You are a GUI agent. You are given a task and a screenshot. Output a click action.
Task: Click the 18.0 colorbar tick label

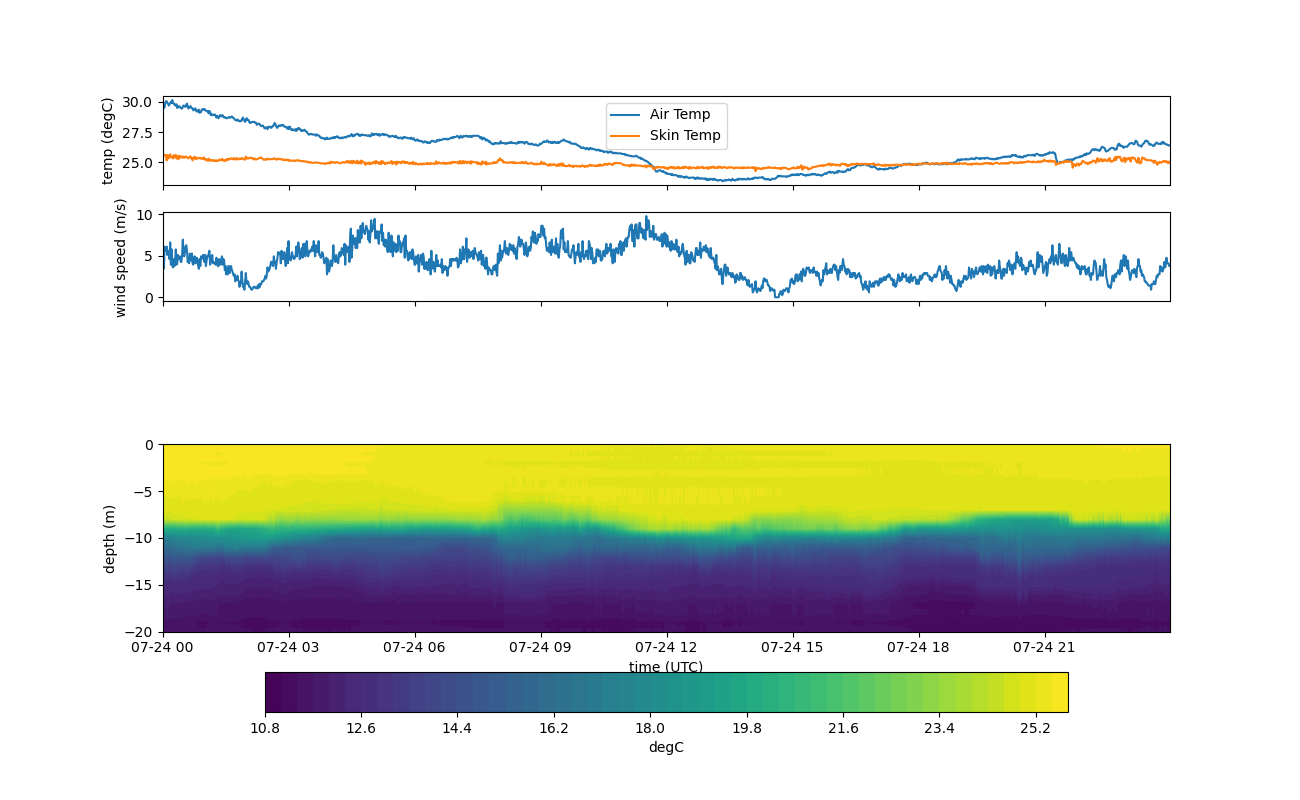click(650, 728)
